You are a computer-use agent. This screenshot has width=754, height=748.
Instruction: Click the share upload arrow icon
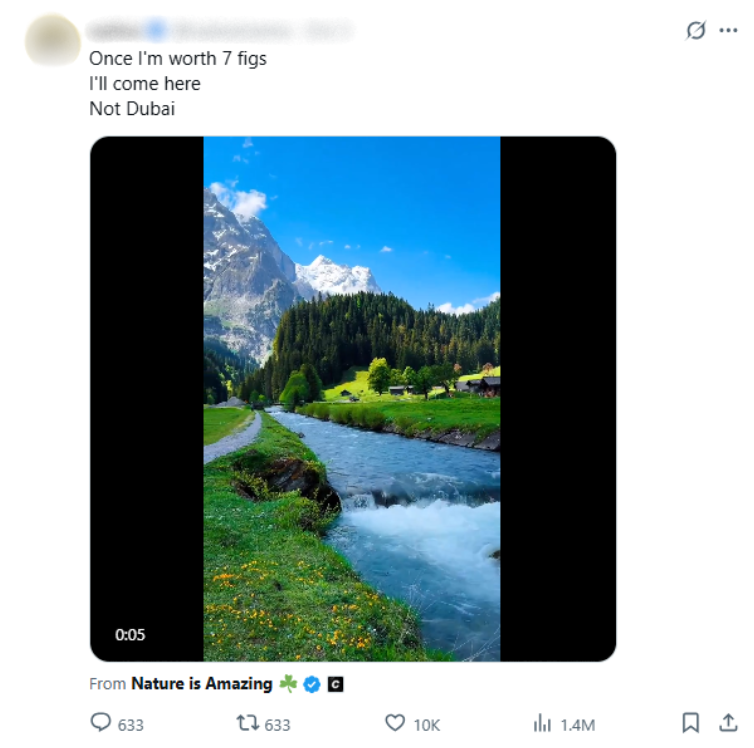(728, 723)
